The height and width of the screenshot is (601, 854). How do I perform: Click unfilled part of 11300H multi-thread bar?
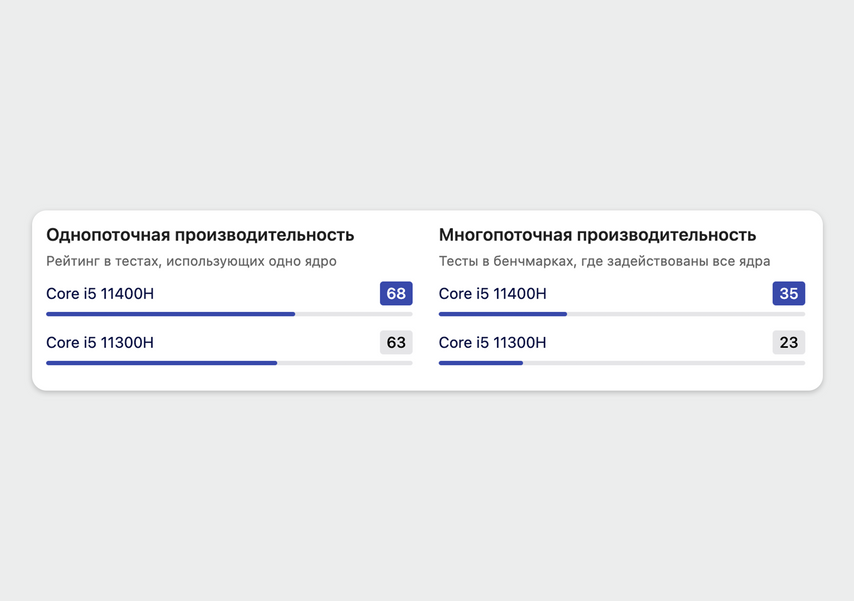click(664, 363)
